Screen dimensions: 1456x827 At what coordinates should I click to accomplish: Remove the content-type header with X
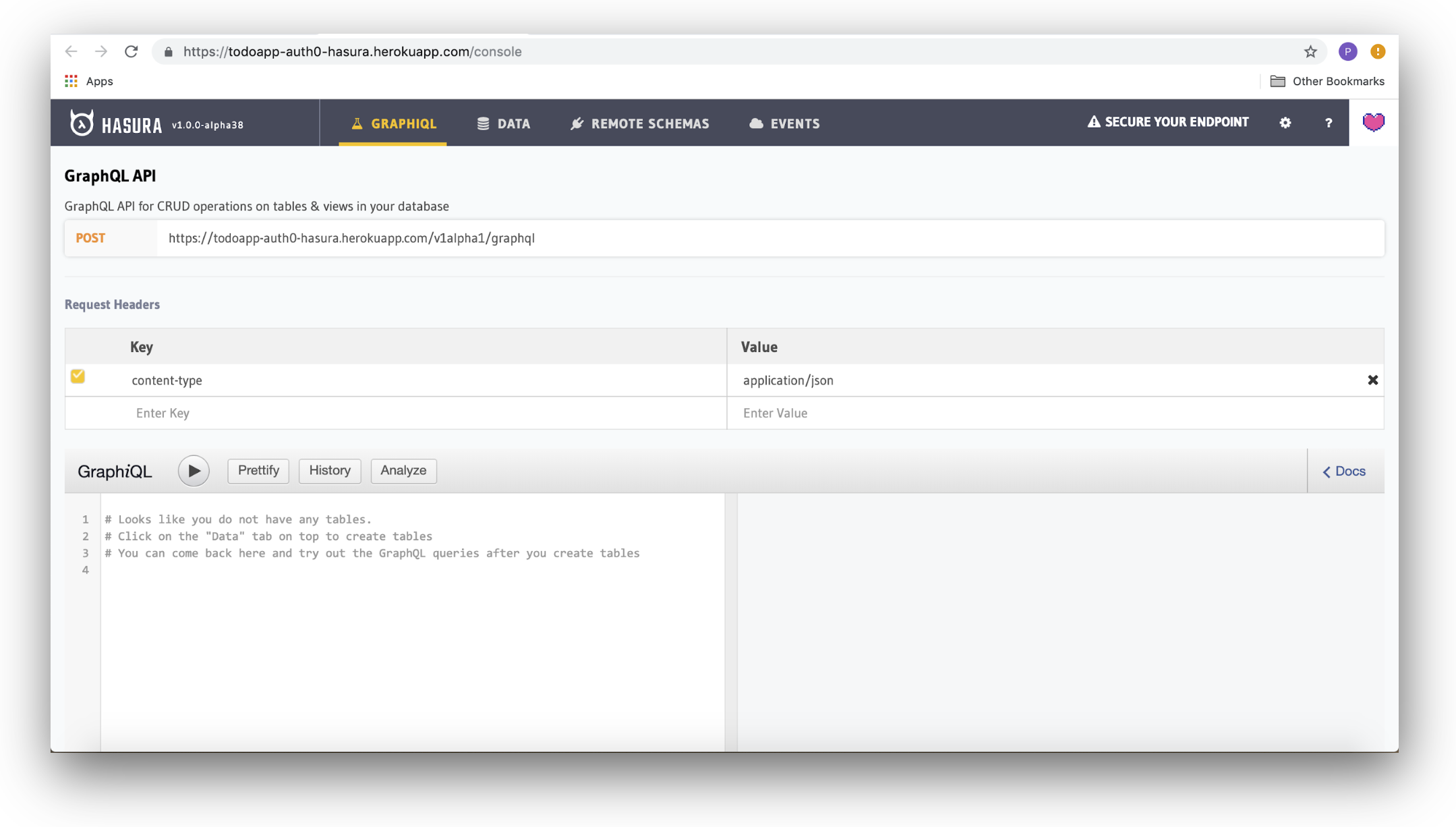tap(1372, 380)
